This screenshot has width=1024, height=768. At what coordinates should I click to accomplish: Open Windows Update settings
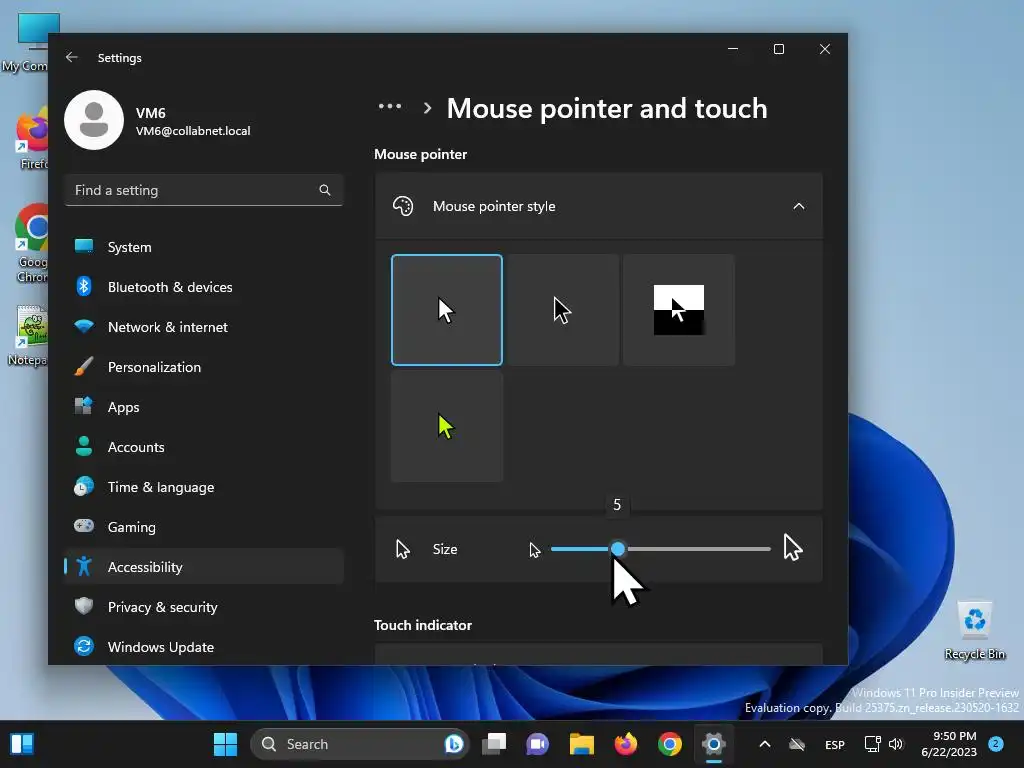pyautogui.click(x=204, y=647)
